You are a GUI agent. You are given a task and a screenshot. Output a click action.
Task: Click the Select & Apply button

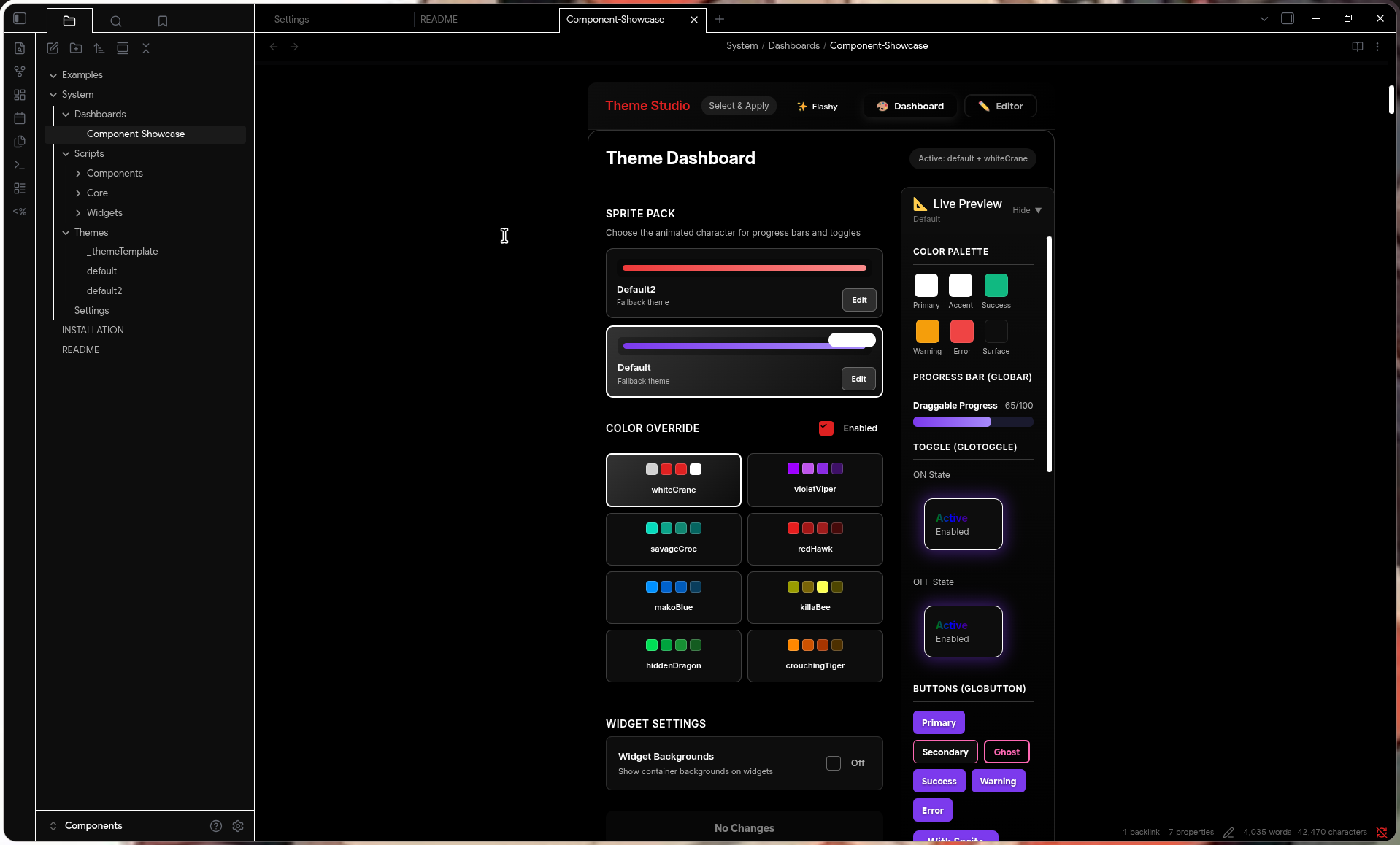738,106
